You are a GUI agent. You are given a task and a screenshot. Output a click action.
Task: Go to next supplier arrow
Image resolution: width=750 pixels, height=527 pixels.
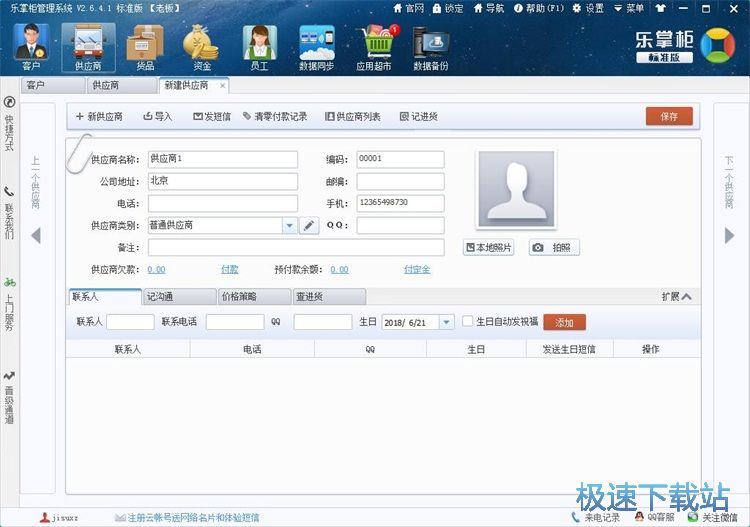coord(729,235)
